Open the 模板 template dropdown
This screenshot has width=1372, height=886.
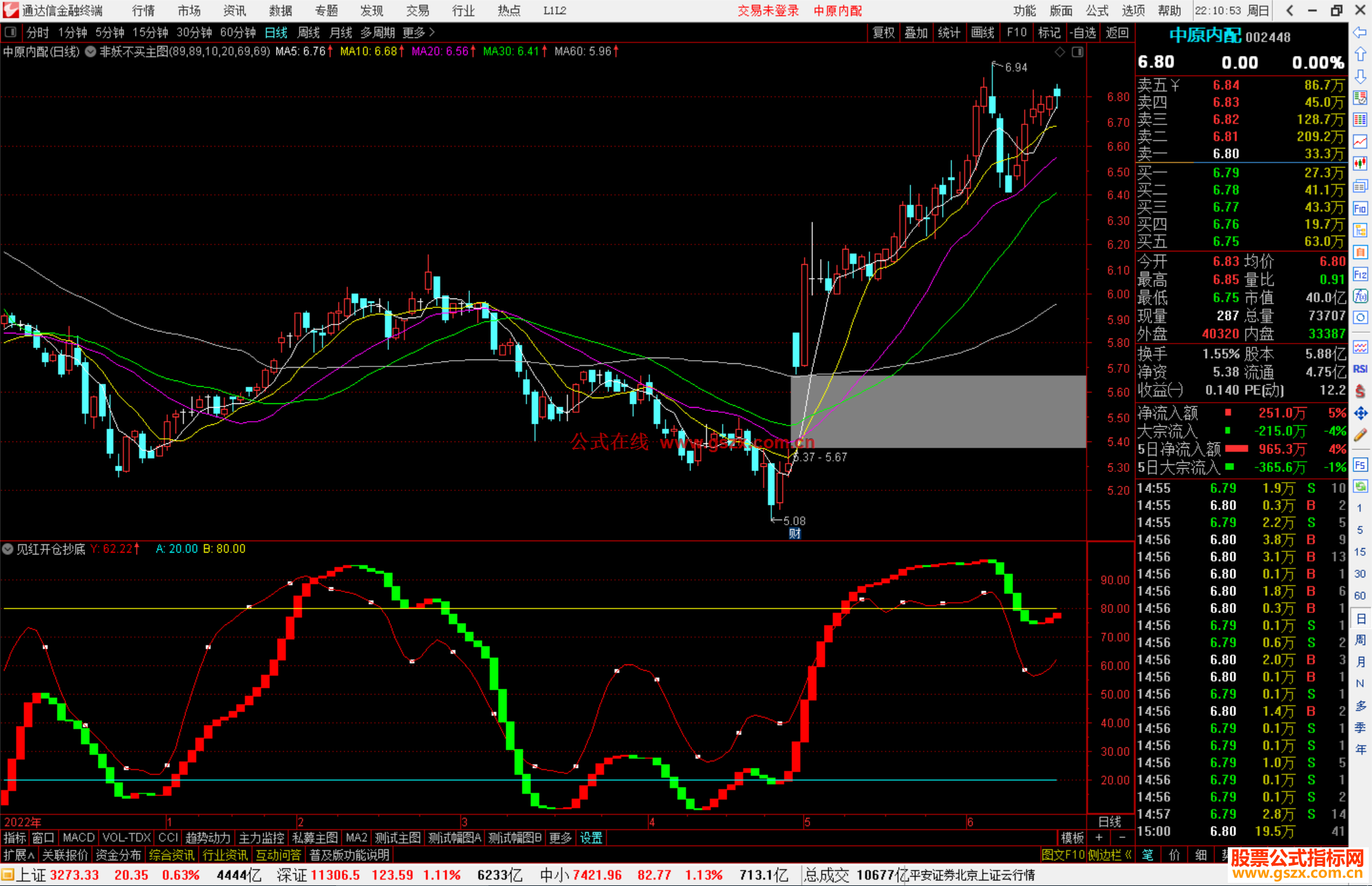click(x=1072, y=838)
